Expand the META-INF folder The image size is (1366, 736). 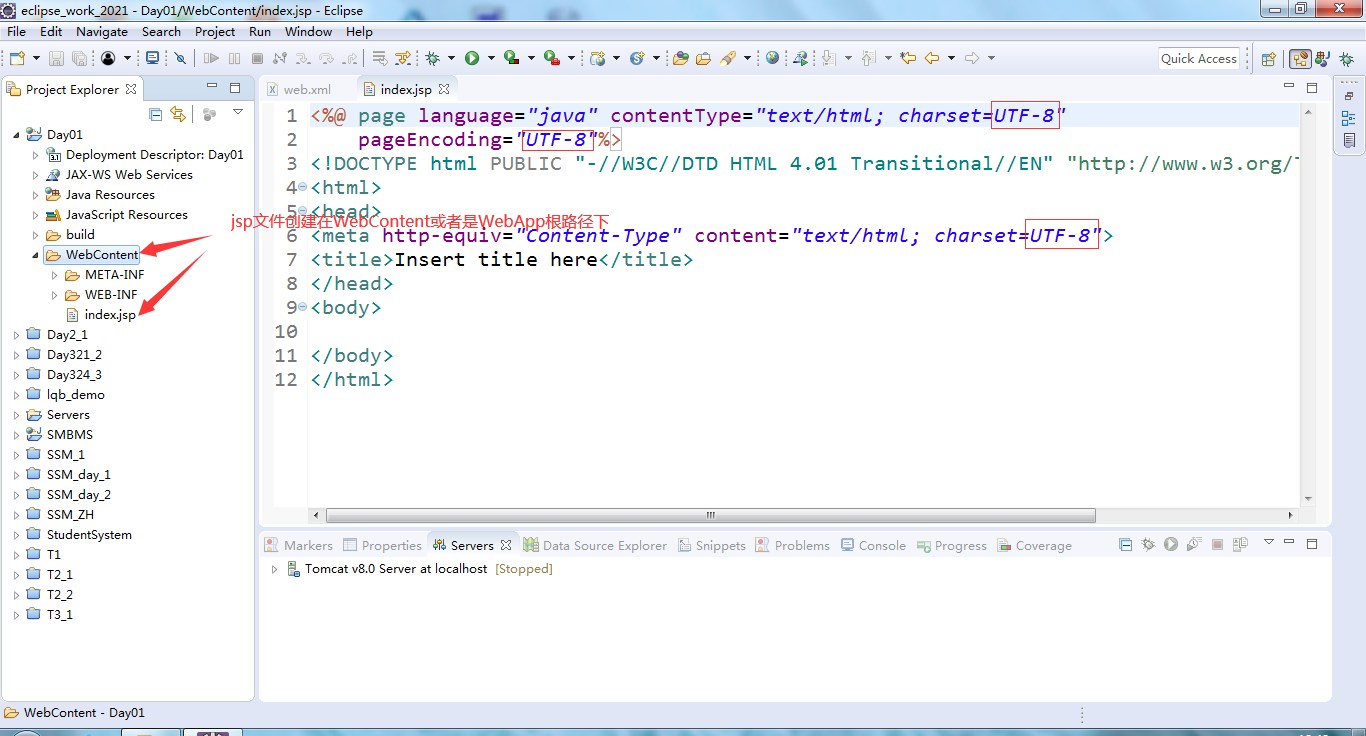click(55, 275)
